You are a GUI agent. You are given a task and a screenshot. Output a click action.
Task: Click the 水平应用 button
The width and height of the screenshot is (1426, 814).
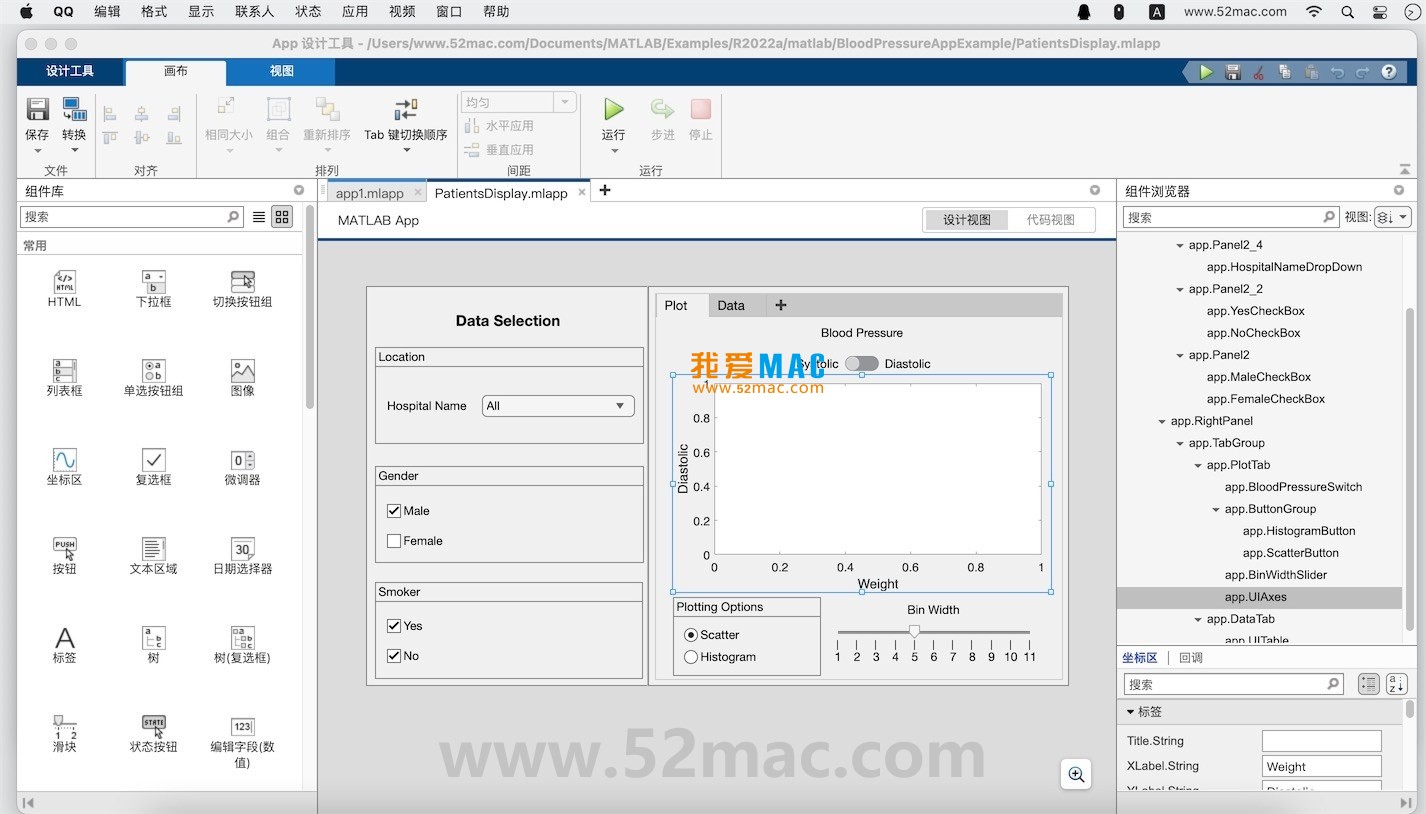coord(499,126)
